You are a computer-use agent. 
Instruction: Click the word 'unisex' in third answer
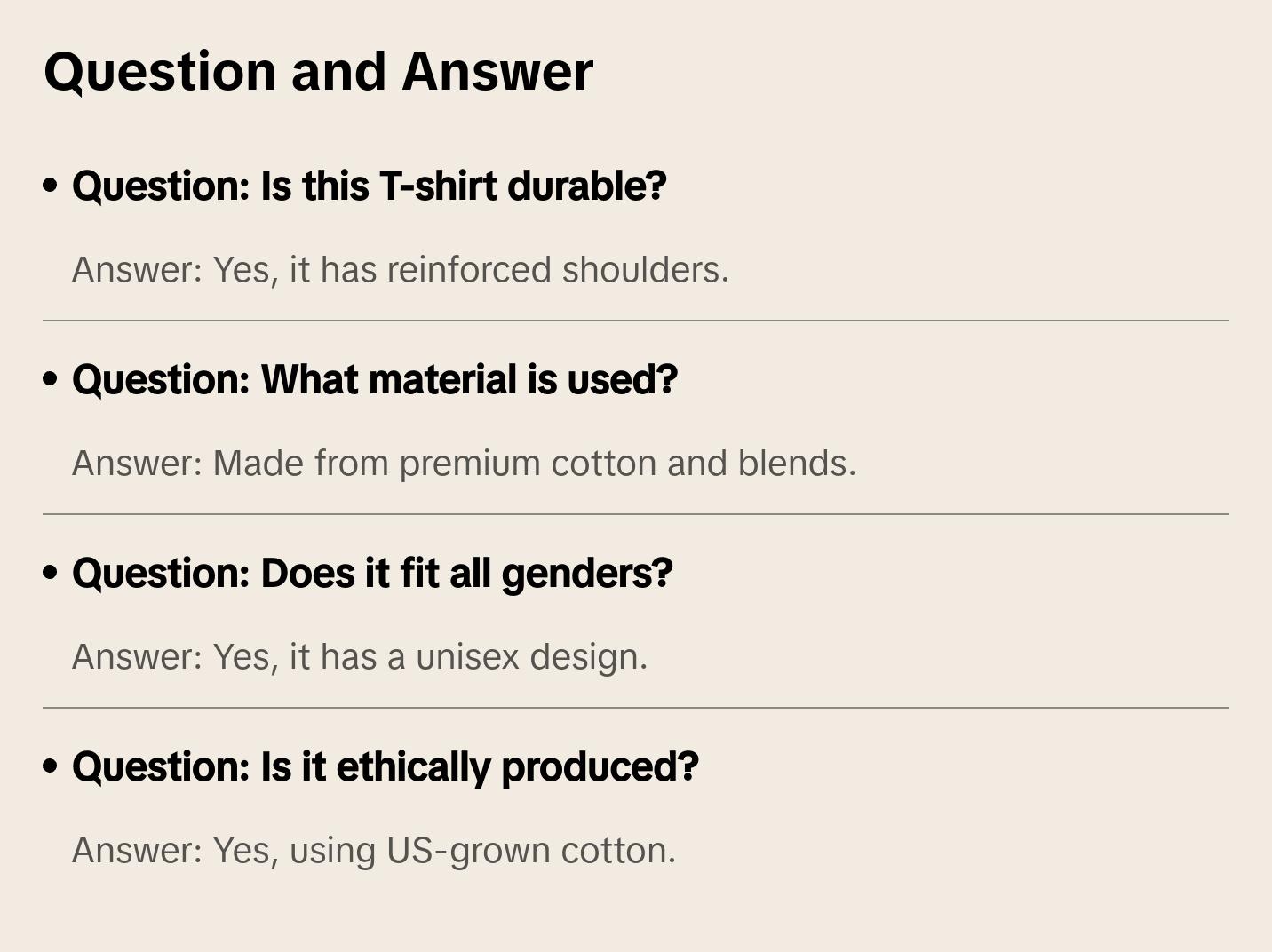click(x=466, y=657)
